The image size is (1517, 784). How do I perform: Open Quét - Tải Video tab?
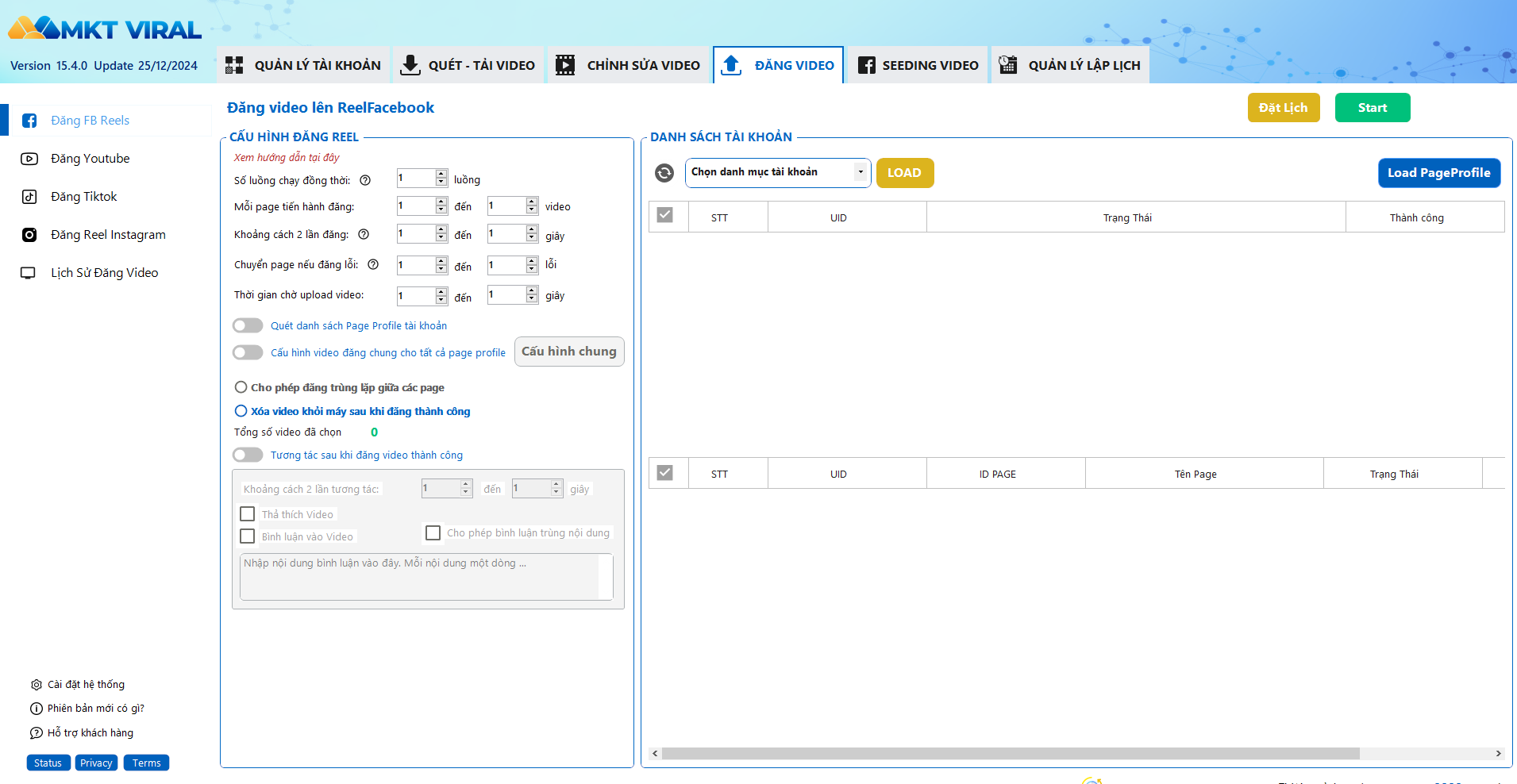(x=468, y=65)
